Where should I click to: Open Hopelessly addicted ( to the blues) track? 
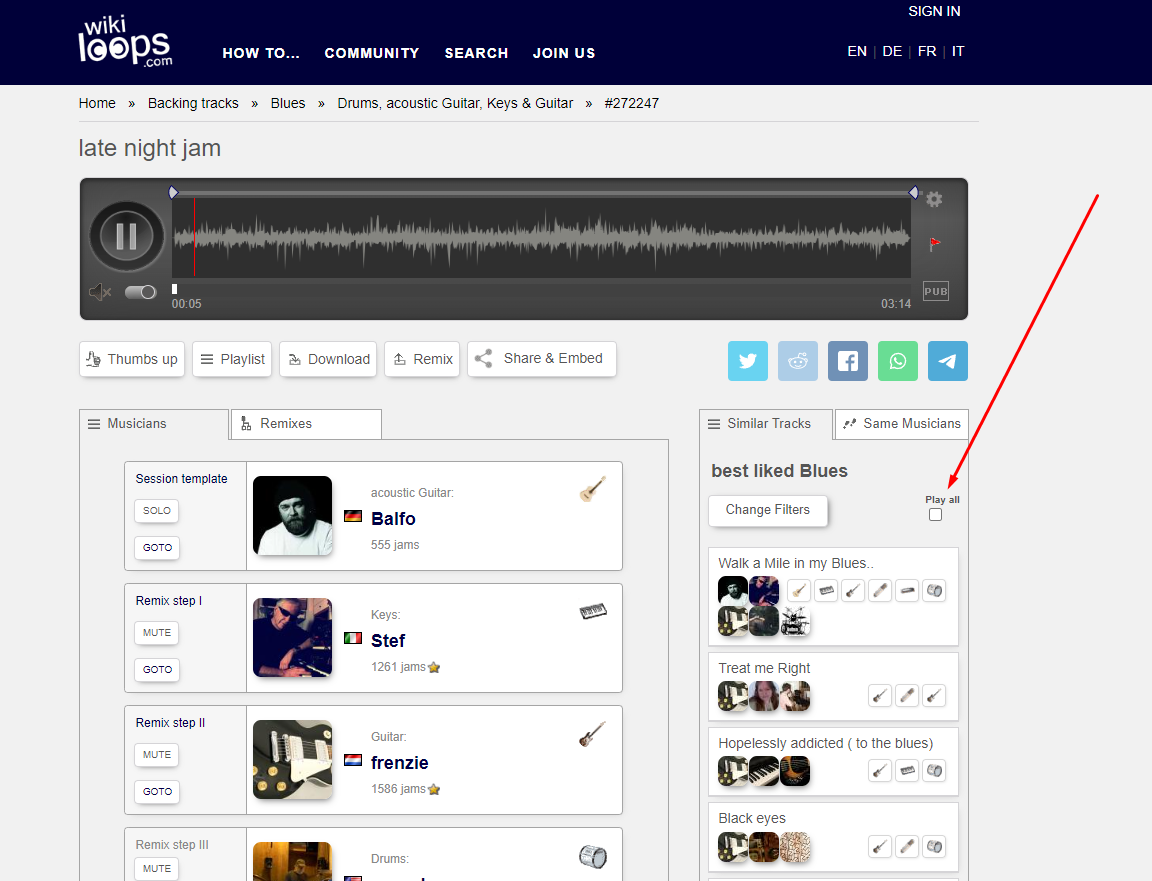(825, 744)
